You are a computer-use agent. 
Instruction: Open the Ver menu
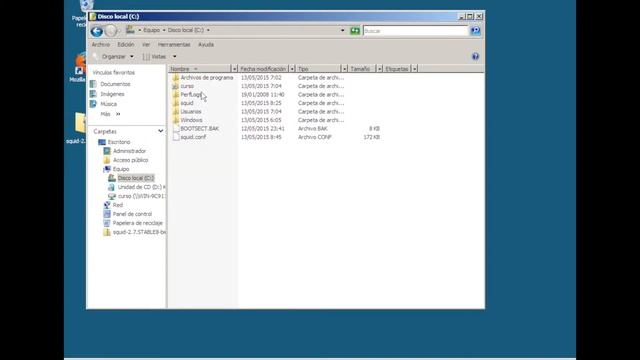(x=146, y=44)
